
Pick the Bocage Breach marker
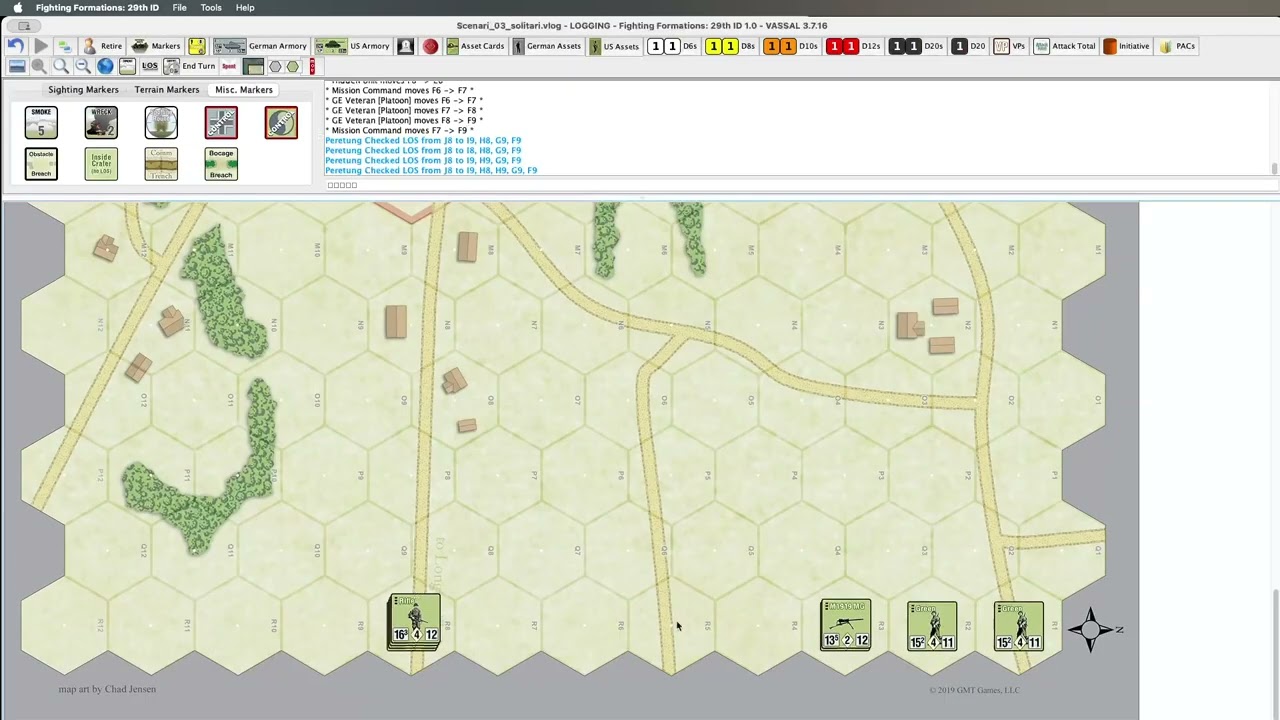click(x=221, y=164)
